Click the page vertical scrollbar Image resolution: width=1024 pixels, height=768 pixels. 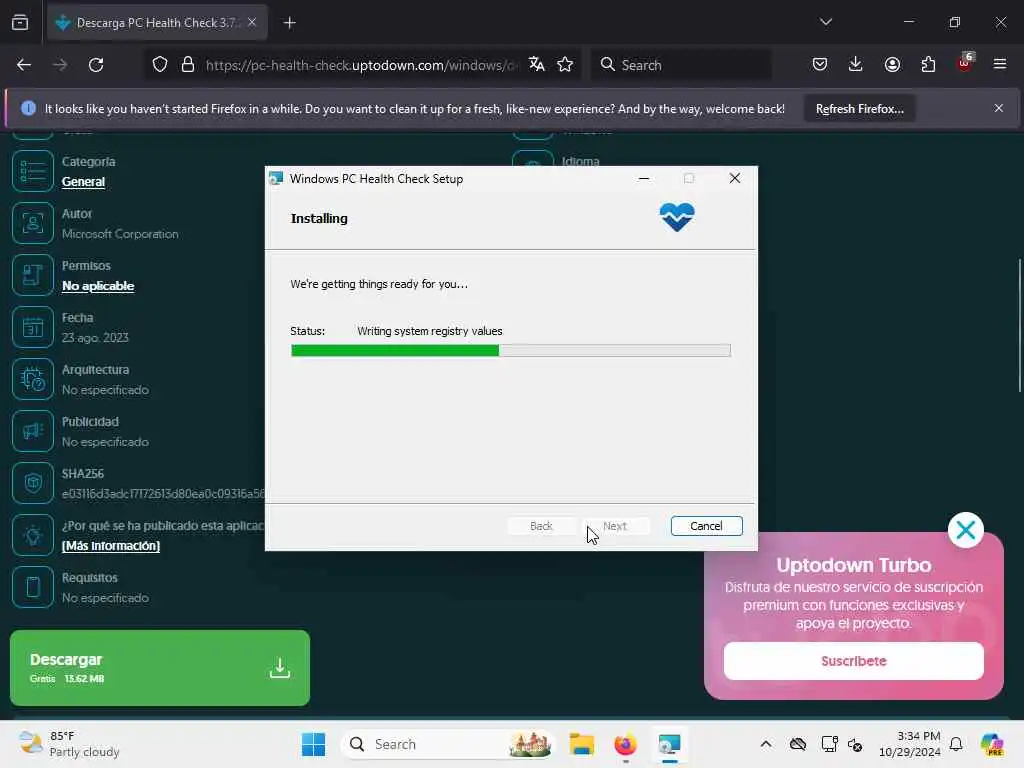(x=1019, y=325)
